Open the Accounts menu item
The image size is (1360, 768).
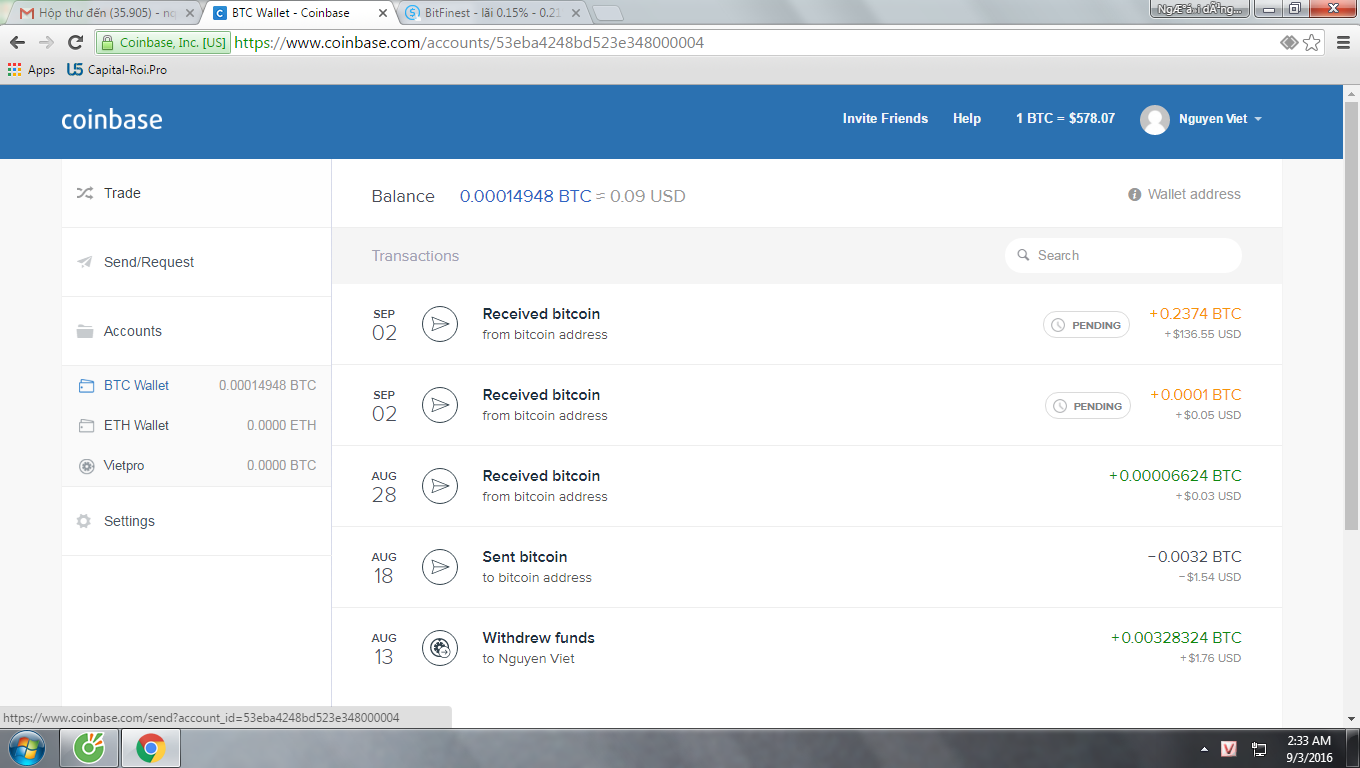196,331
